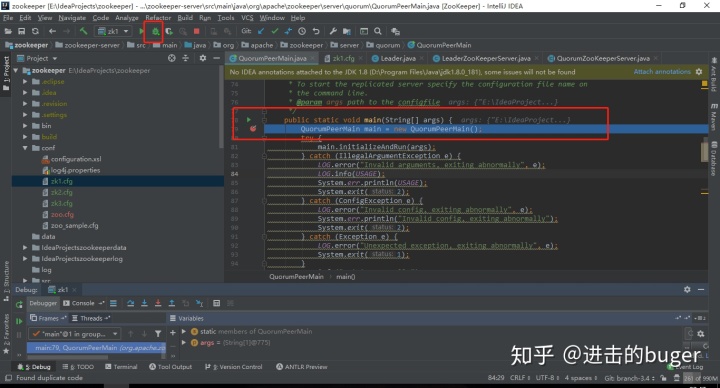The image size is (720, 388).
Task: Expand the IdeaProjectszookeeperdata folder
Action: tap(25, 247)
